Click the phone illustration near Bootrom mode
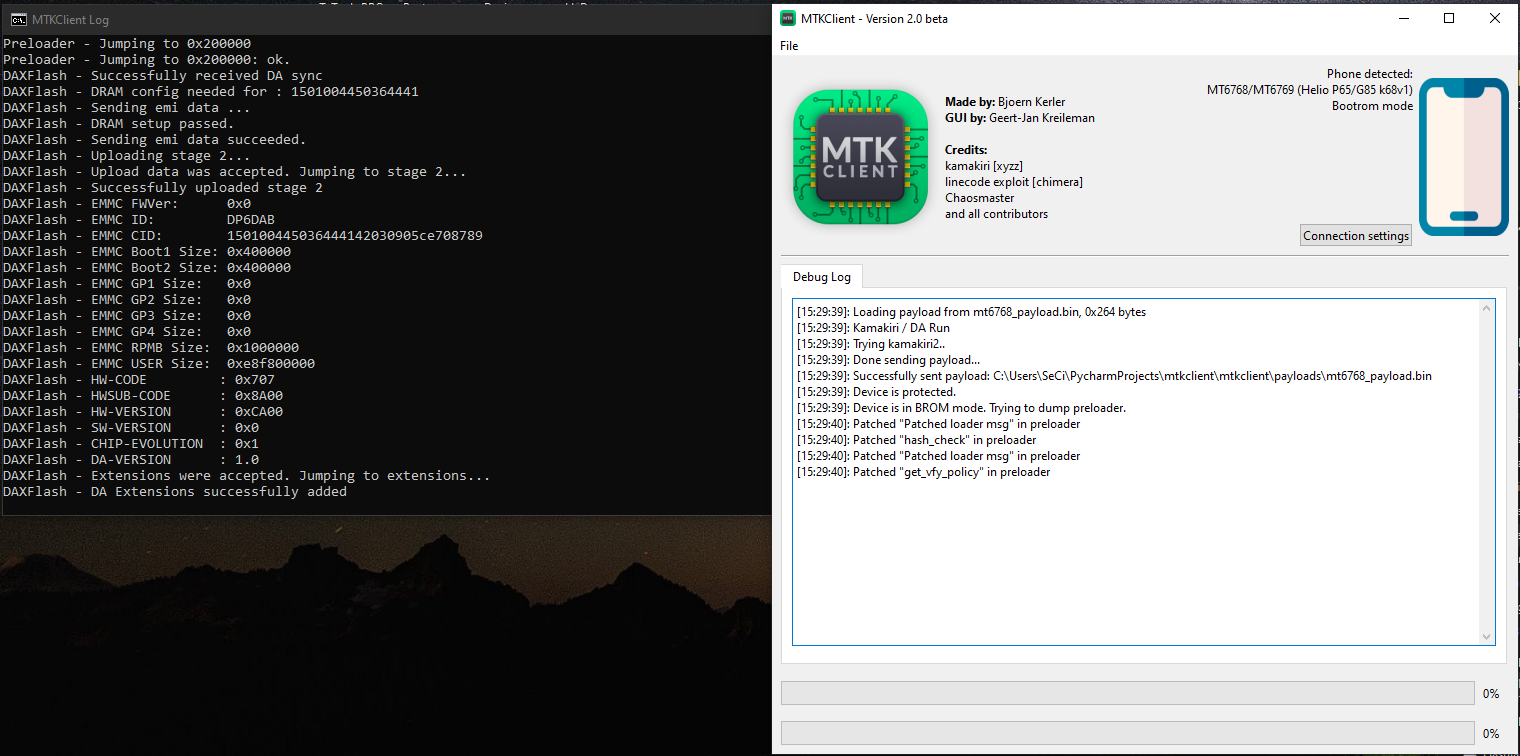Screen dimensions: 1520x756 point(1463,156)
